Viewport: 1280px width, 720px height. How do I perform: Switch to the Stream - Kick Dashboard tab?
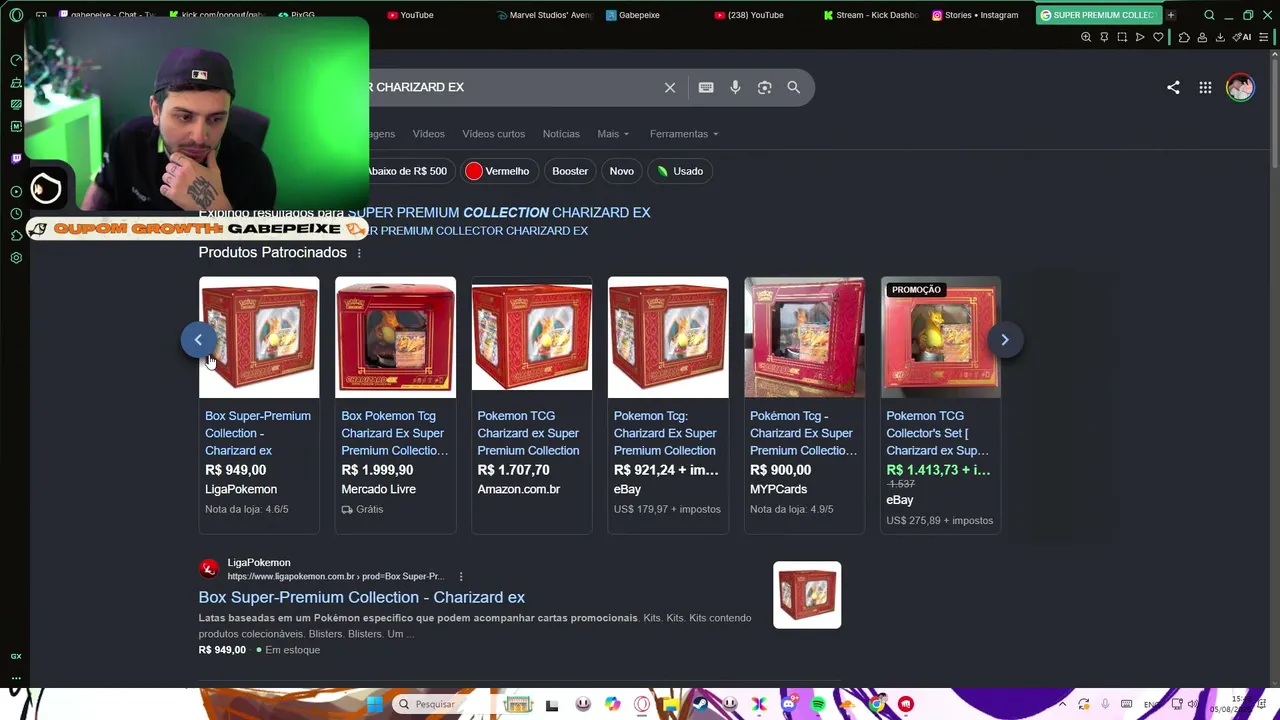click(870, 15)
